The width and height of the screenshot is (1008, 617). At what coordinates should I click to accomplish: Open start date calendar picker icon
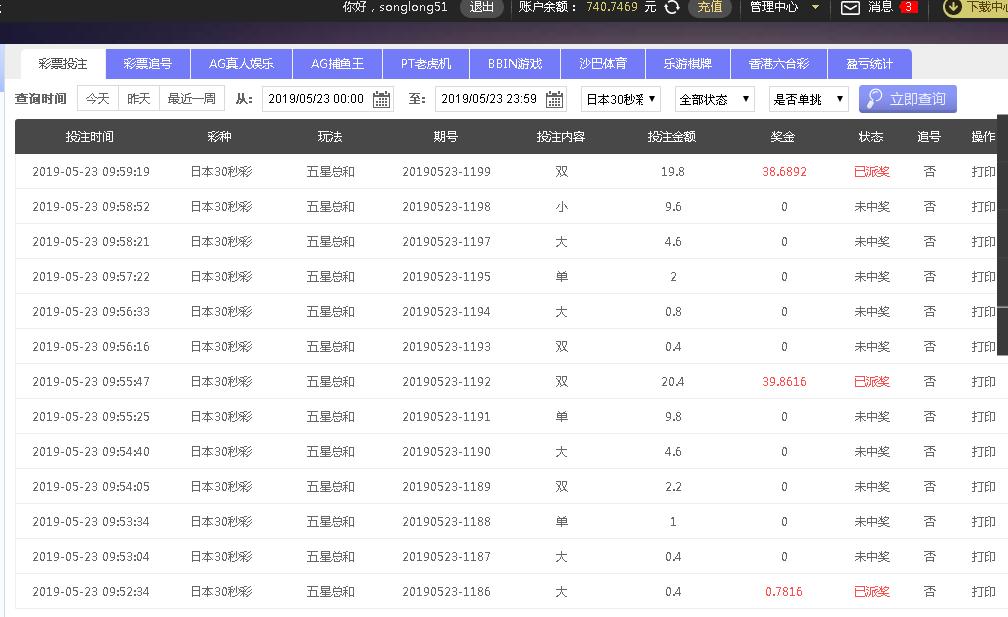coord(381,100)
